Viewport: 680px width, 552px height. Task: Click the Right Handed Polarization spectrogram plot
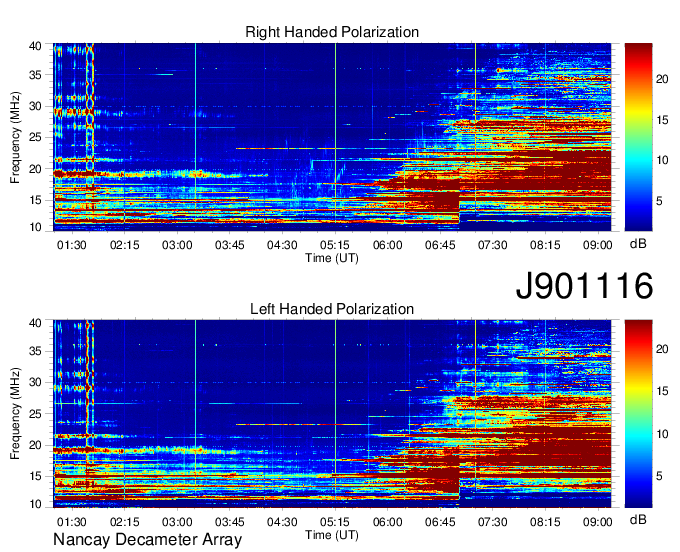click(332, 137)
